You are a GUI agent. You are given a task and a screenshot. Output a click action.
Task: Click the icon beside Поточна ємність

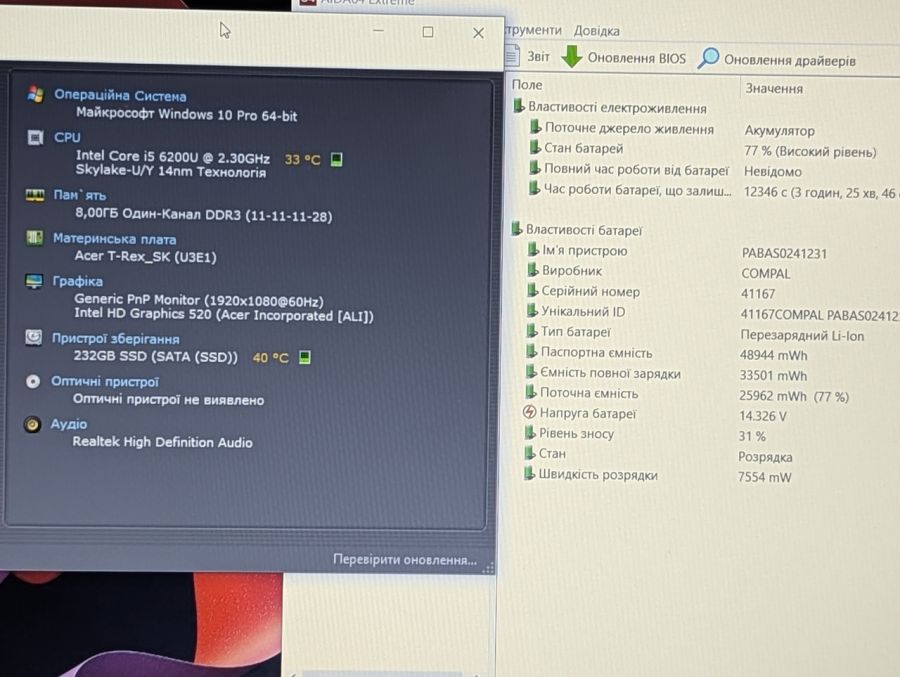click(531, 391)
